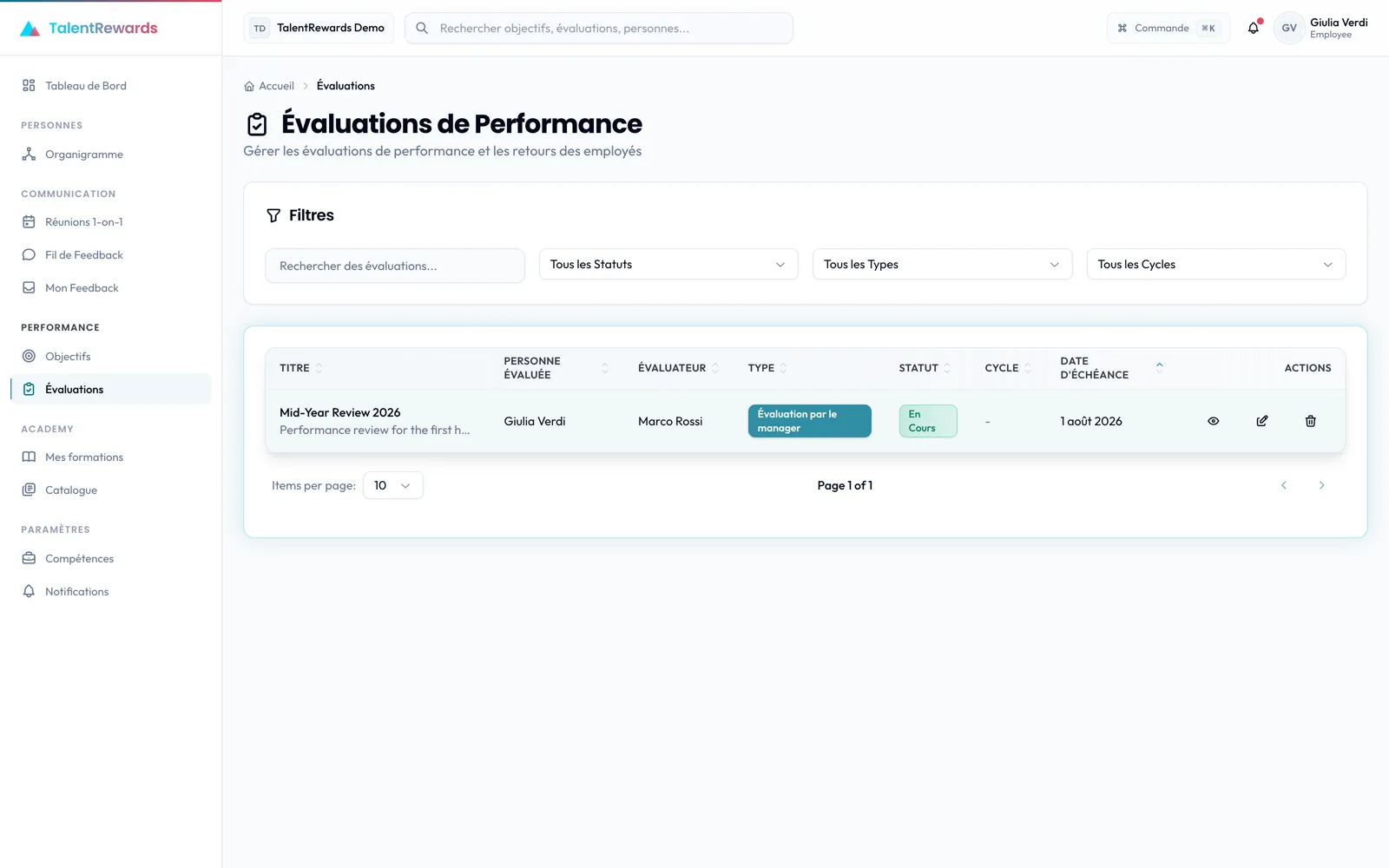Click Évaluations breadcrumb
Viewport: 1389px width, 868px height.
pyautogui.click(x=346, y=86)
